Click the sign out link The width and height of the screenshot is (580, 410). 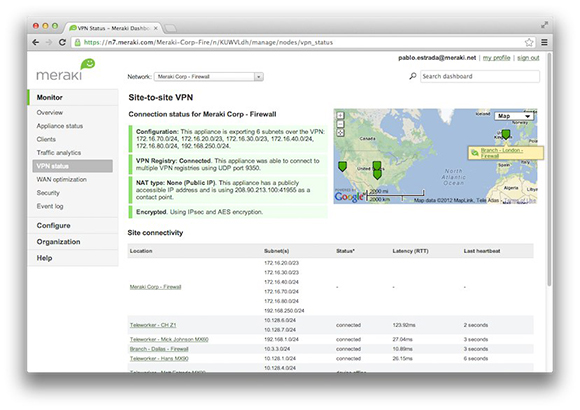(528, 58)
